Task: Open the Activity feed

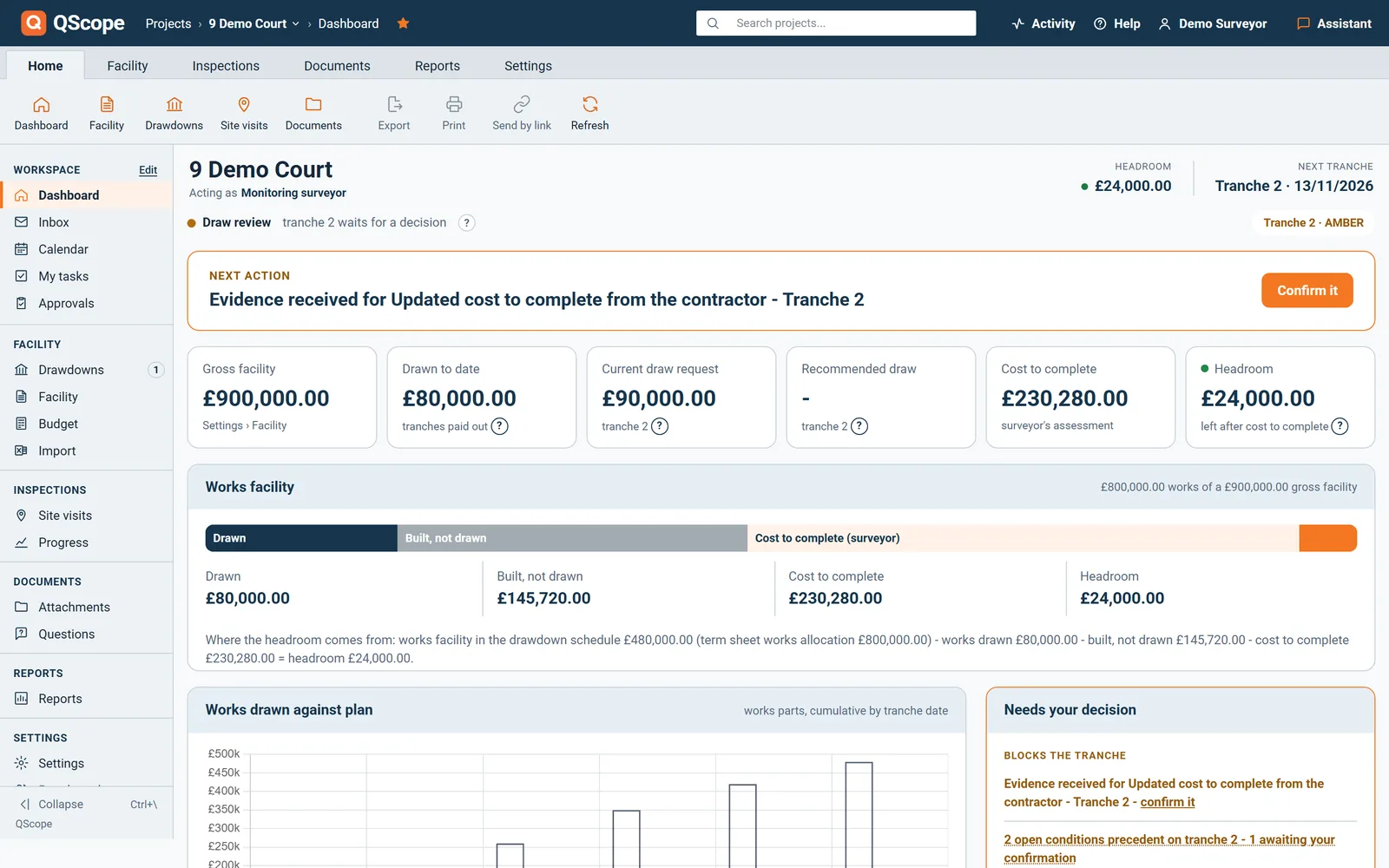Action: (1043, 23)
